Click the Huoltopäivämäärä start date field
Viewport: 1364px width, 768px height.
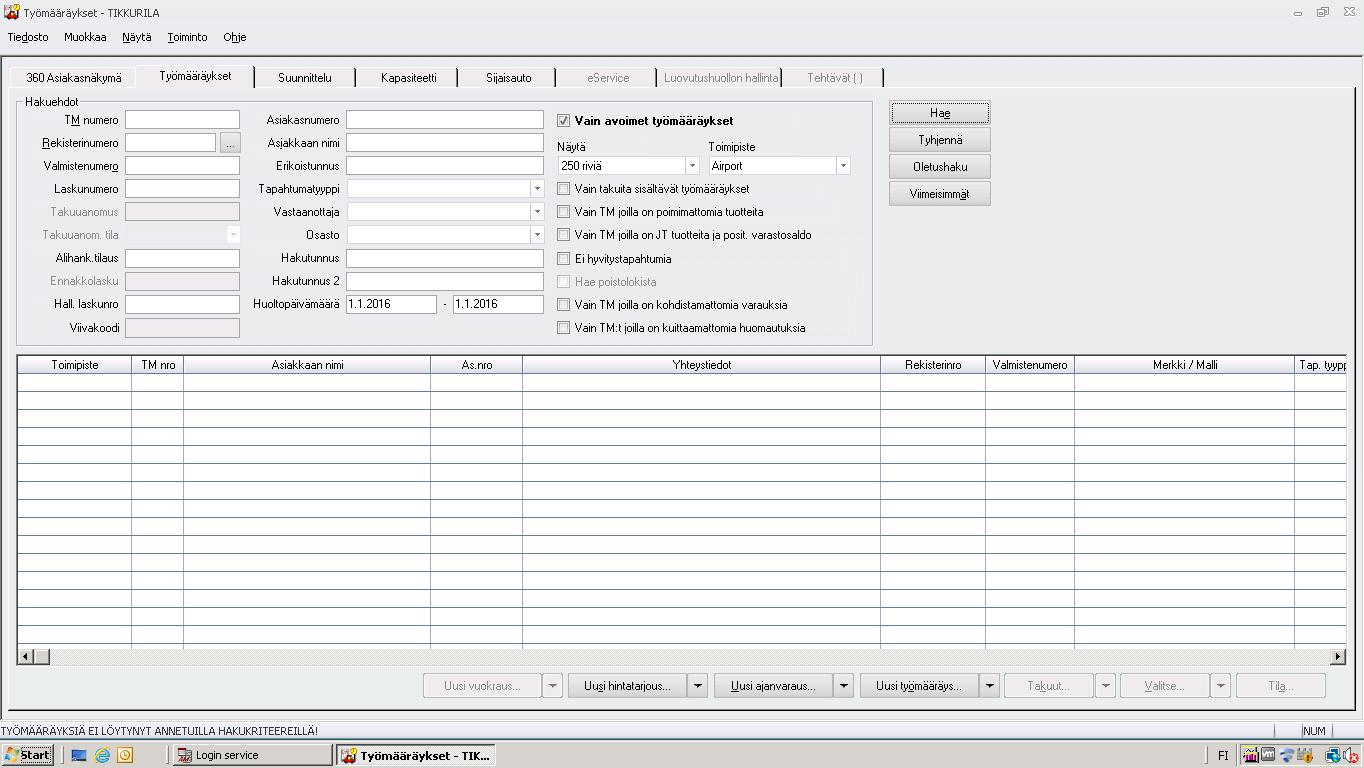[391, 304]
